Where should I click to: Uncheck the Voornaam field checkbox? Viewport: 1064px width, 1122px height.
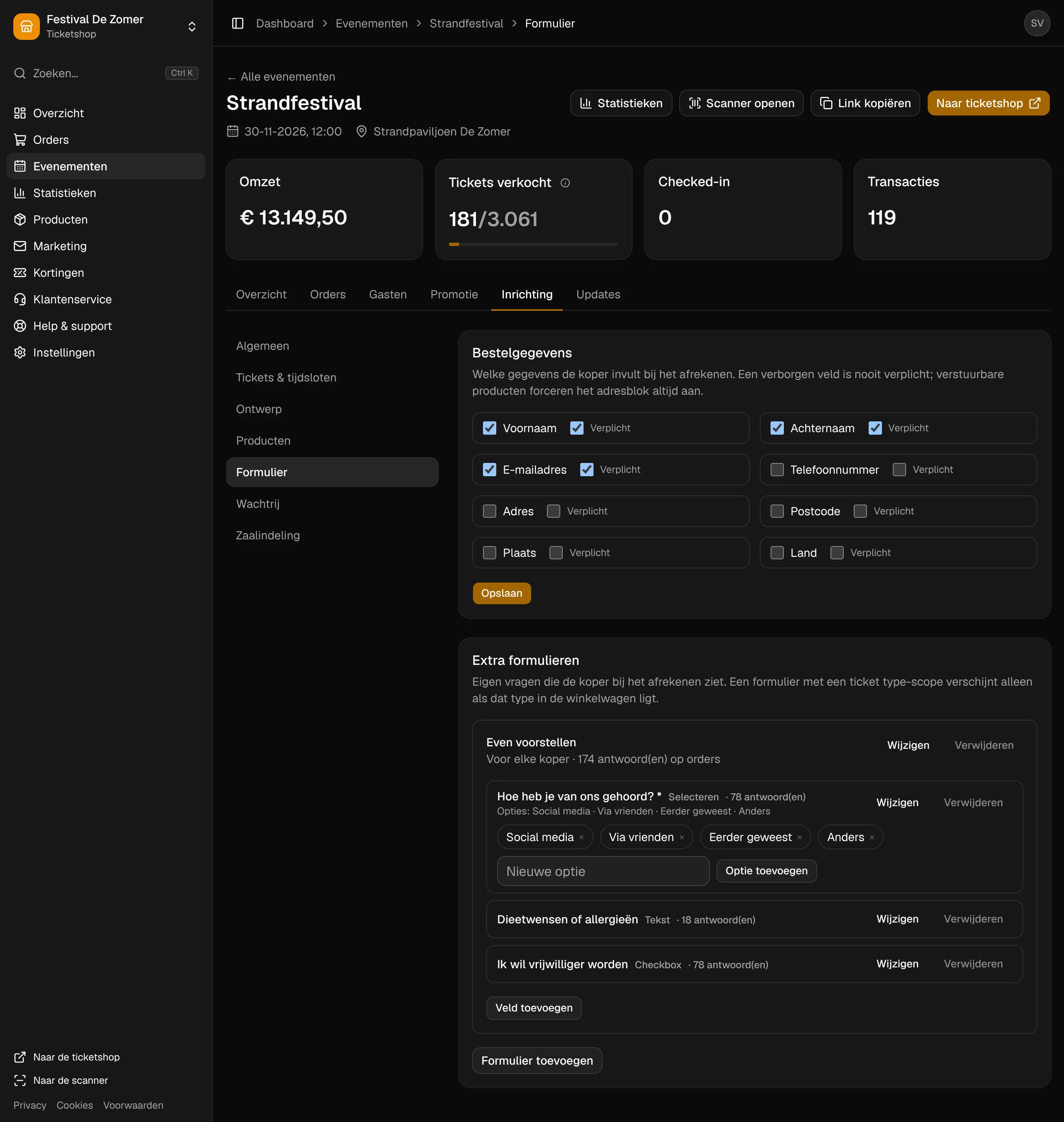pyautogui.click(x=490, y=428)
